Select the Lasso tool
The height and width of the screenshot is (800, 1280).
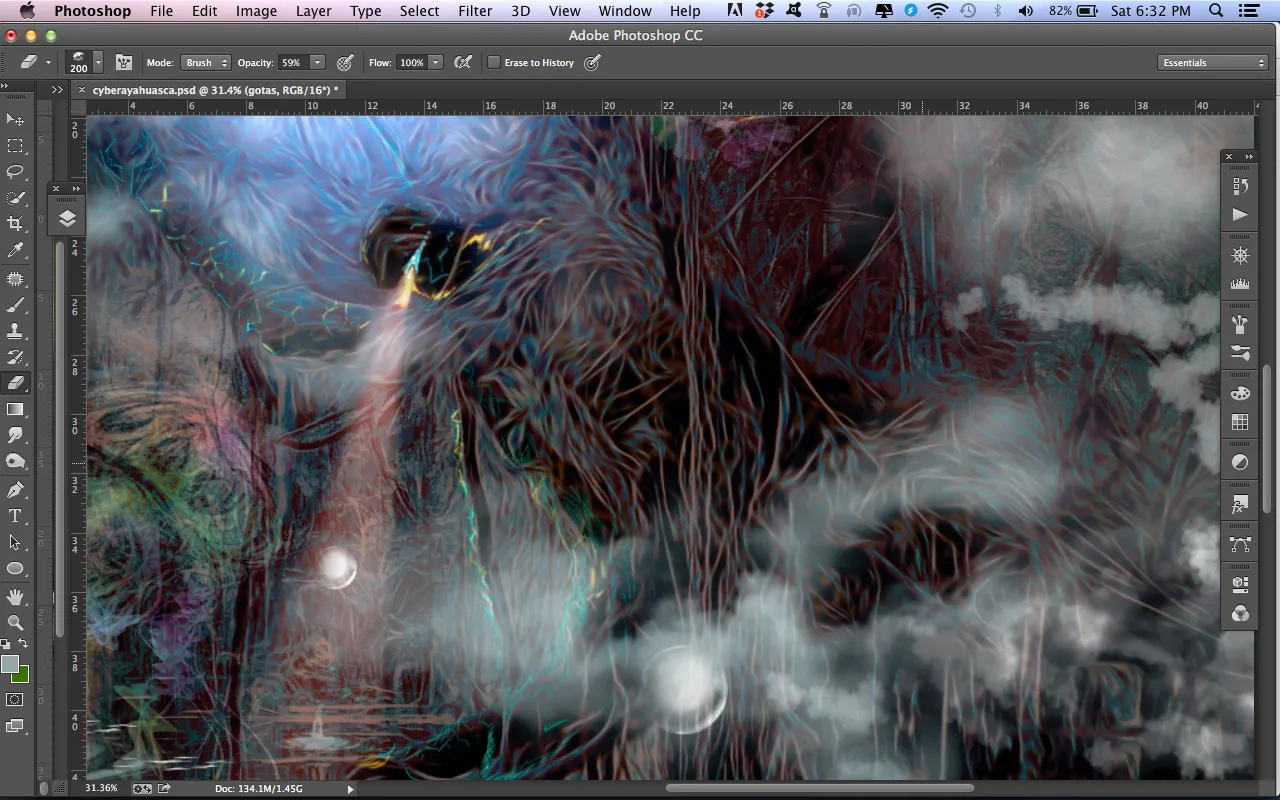click(x=15, y=171)
